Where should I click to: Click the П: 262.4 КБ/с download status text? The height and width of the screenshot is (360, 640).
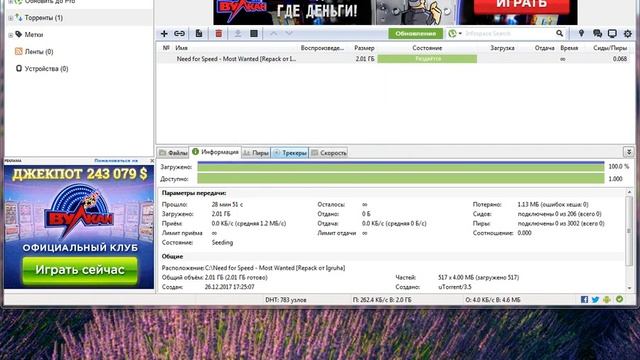tap(382, 300)
